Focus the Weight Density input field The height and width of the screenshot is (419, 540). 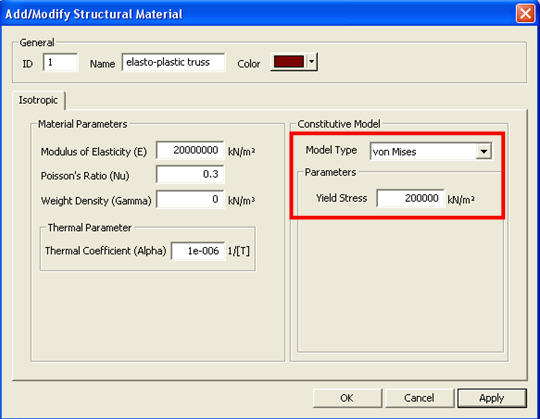pos(190,199)
